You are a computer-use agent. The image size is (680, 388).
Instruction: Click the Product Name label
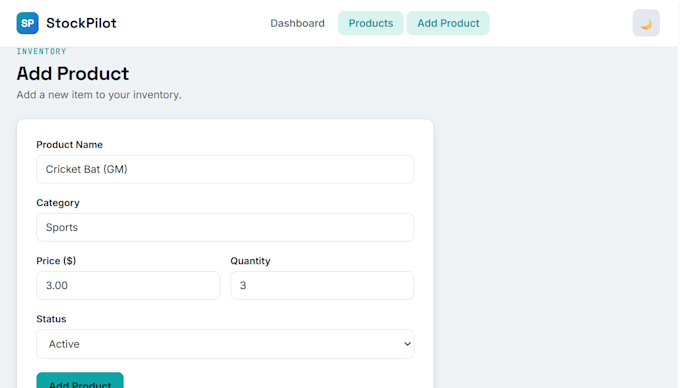[69, 144]
